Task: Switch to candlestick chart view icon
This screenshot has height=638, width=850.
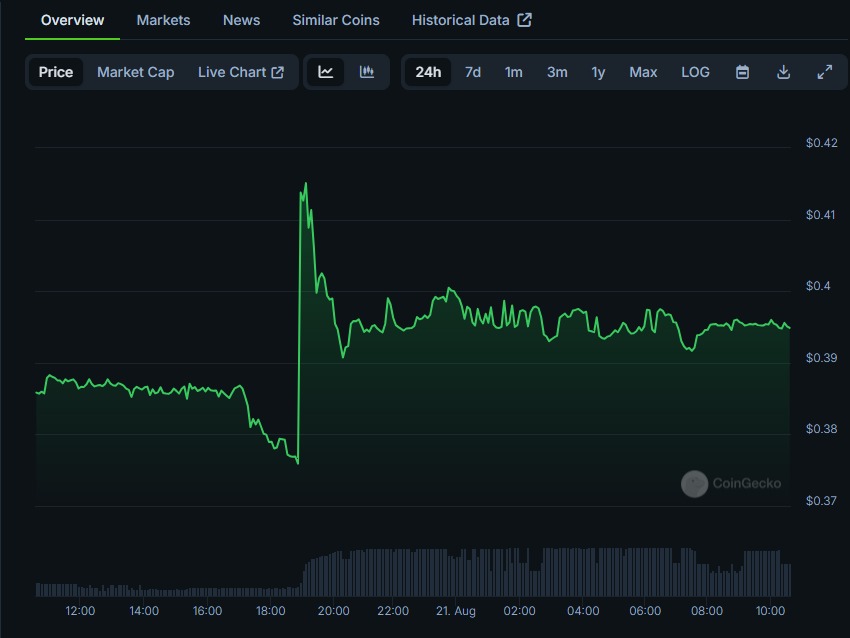Action: pyautogui.click(x=367, y=72)
